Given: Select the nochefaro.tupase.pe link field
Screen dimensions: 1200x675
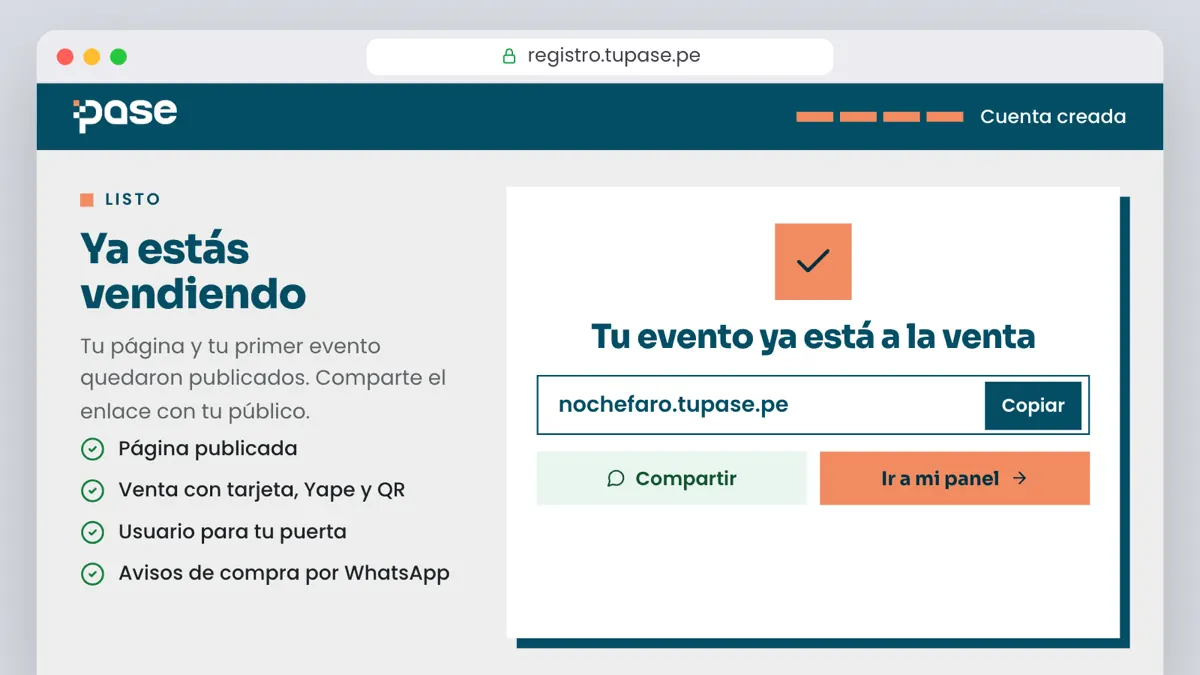Looking at the screenshot, I should 813,405.
